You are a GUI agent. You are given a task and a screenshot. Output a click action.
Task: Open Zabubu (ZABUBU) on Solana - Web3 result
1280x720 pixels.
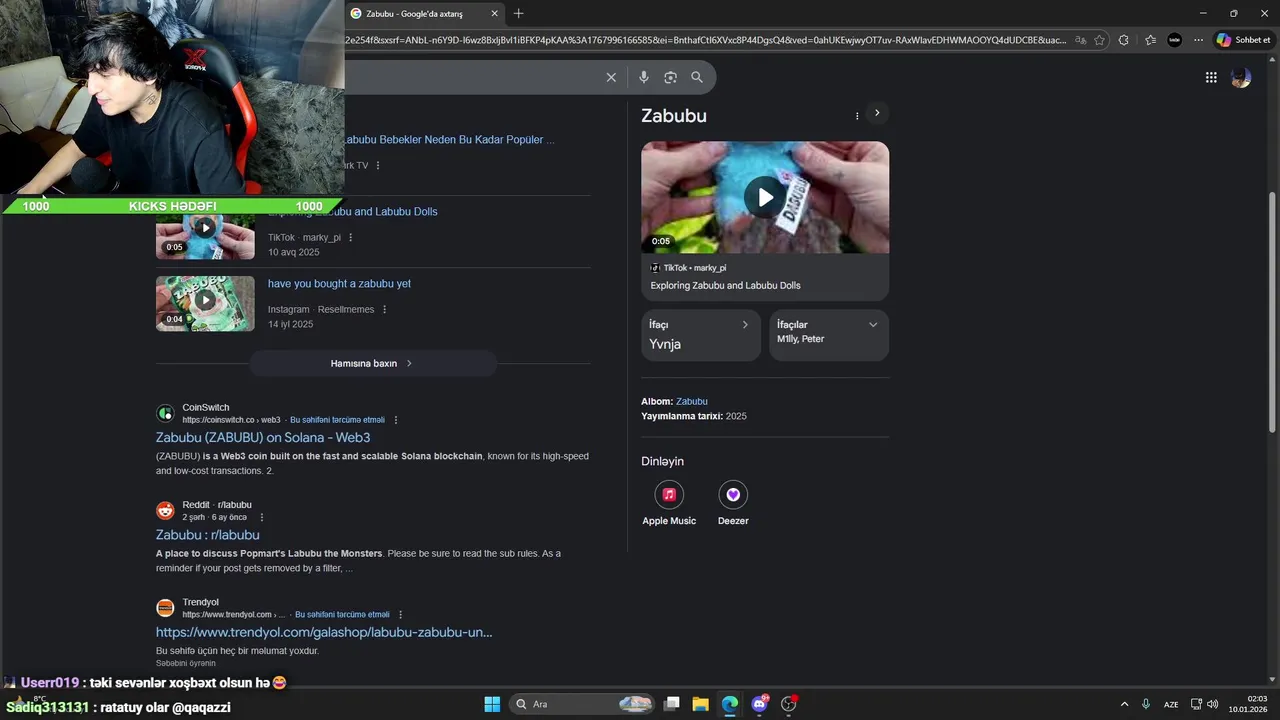coord(263,438)
